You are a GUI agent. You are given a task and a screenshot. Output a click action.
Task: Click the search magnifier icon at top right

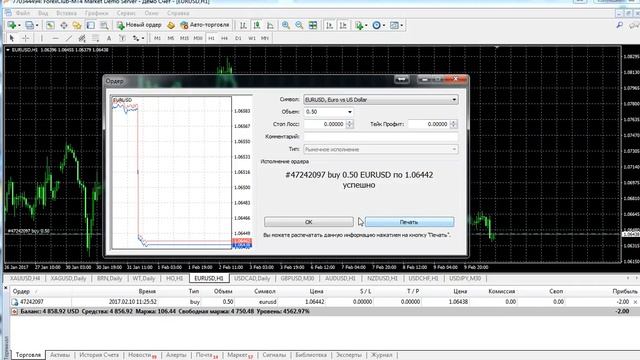(x=620, y=25)
